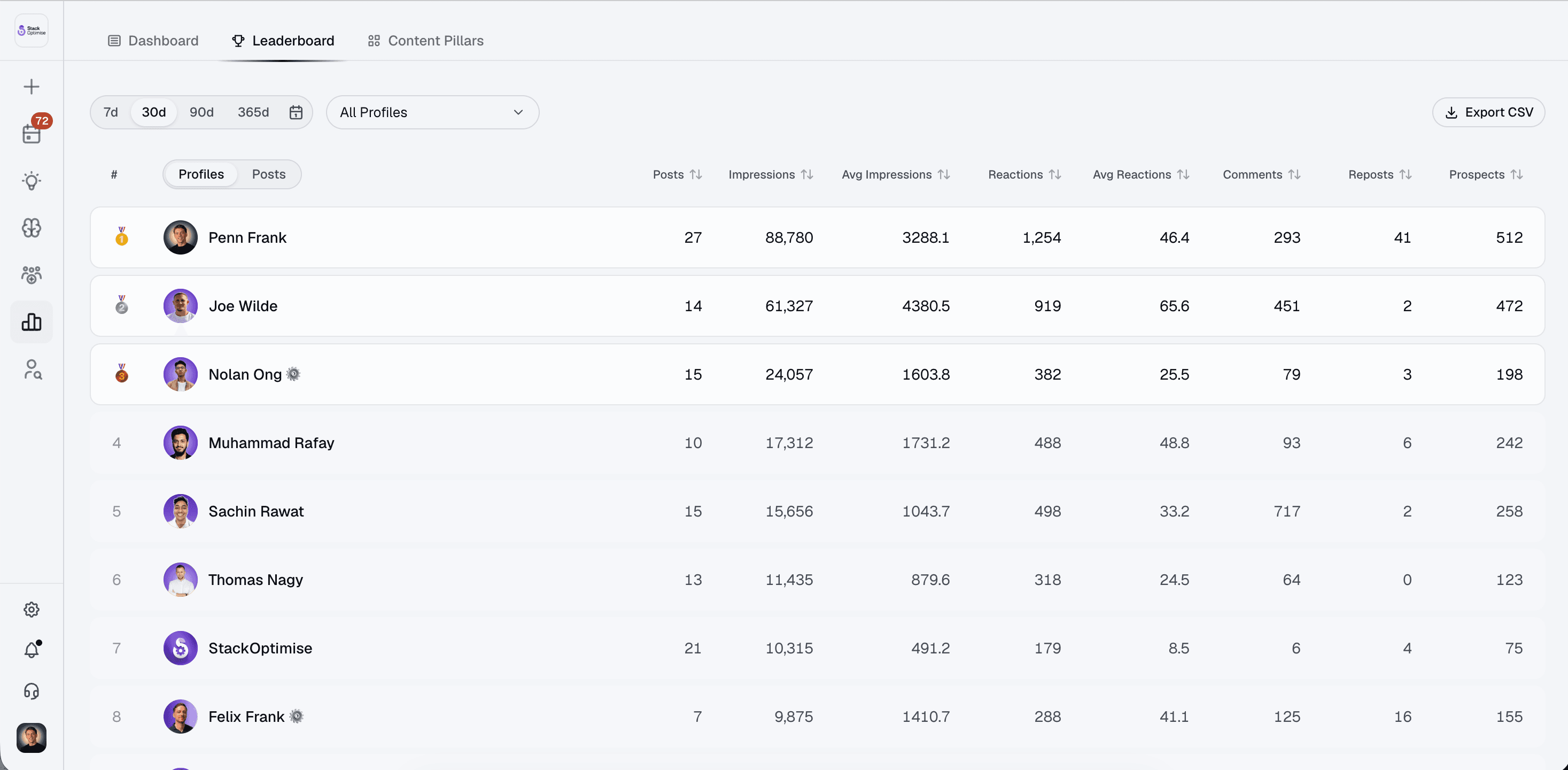Click the StackOptimise logo avatar in row 7
The image size is (1568, 770).
pos(181,648)
